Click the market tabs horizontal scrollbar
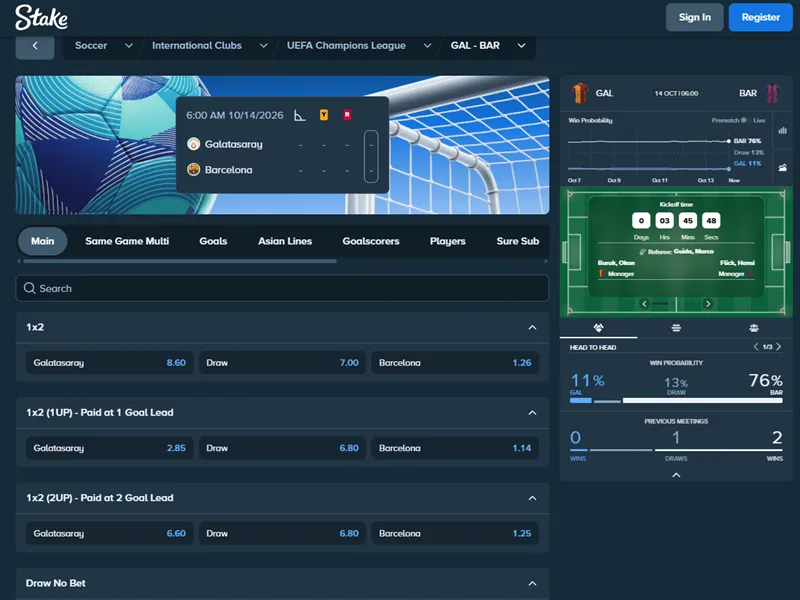Screen dimensions: 800x600 coord(180,261)
